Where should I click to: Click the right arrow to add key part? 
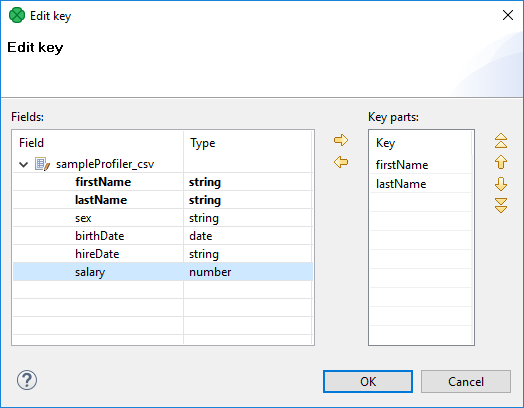pos(341,140)
